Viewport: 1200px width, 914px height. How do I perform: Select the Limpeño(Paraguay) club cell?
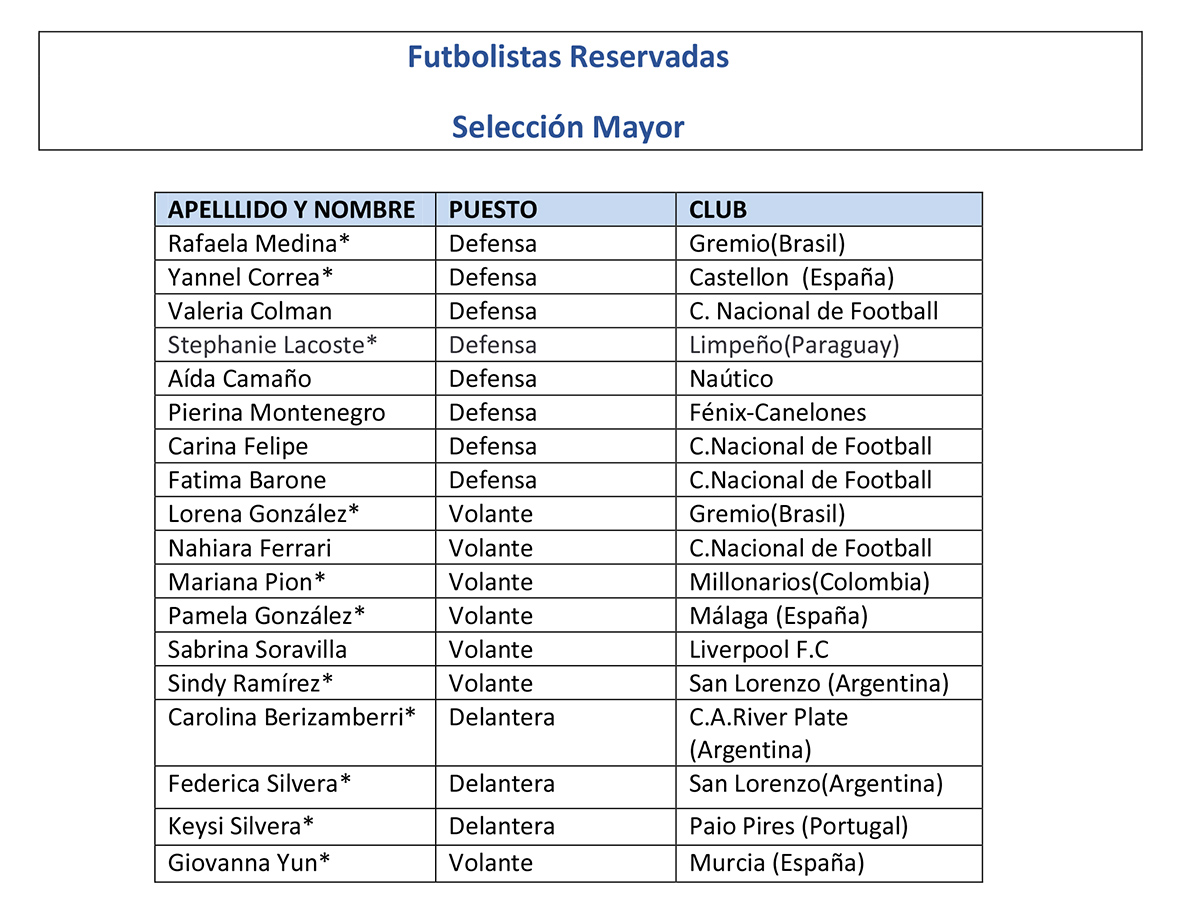click(x=829, y=345)
